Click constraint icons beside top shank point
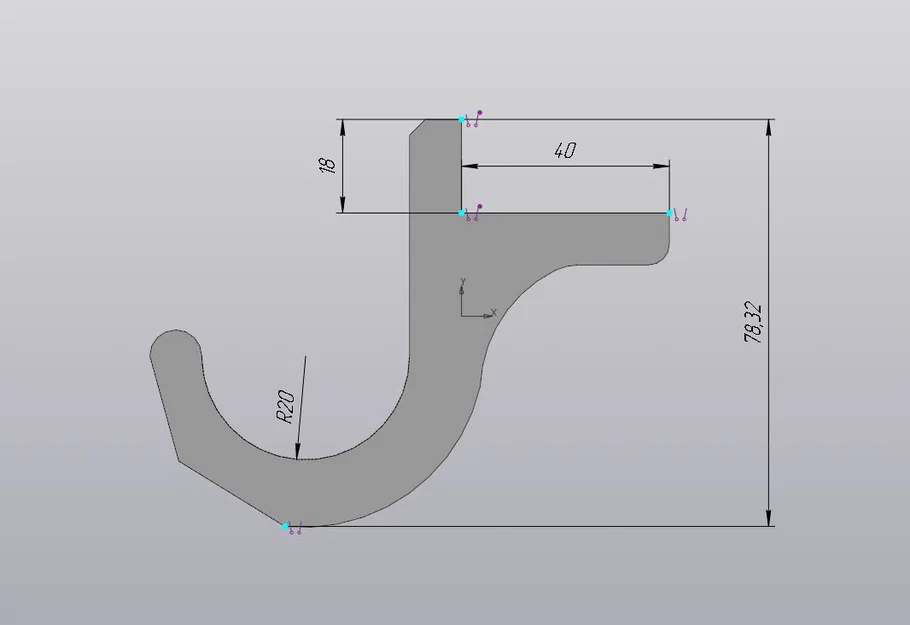This screenshot has width=910, height=625. (x=475, y=119)
